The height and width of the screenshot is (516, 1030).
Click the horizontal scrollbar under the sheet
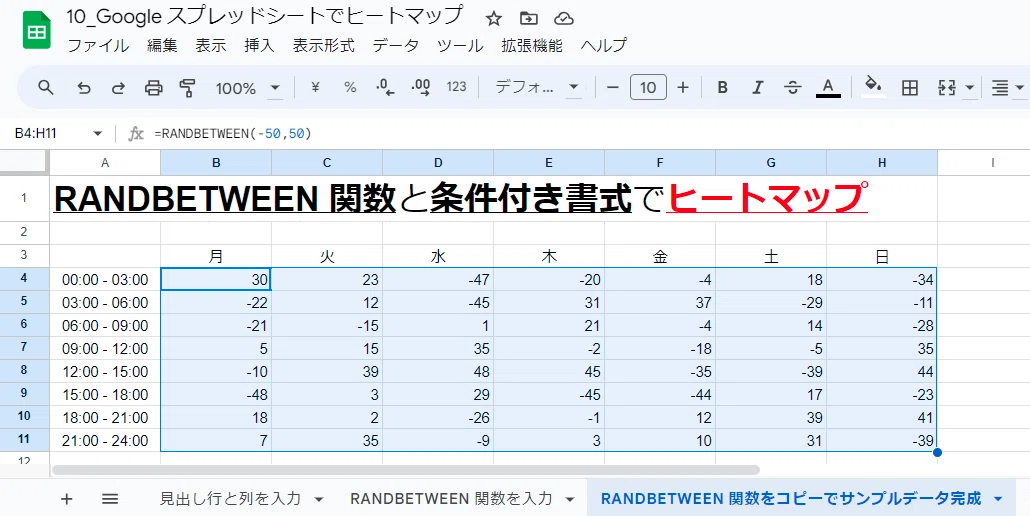point(405,470)
